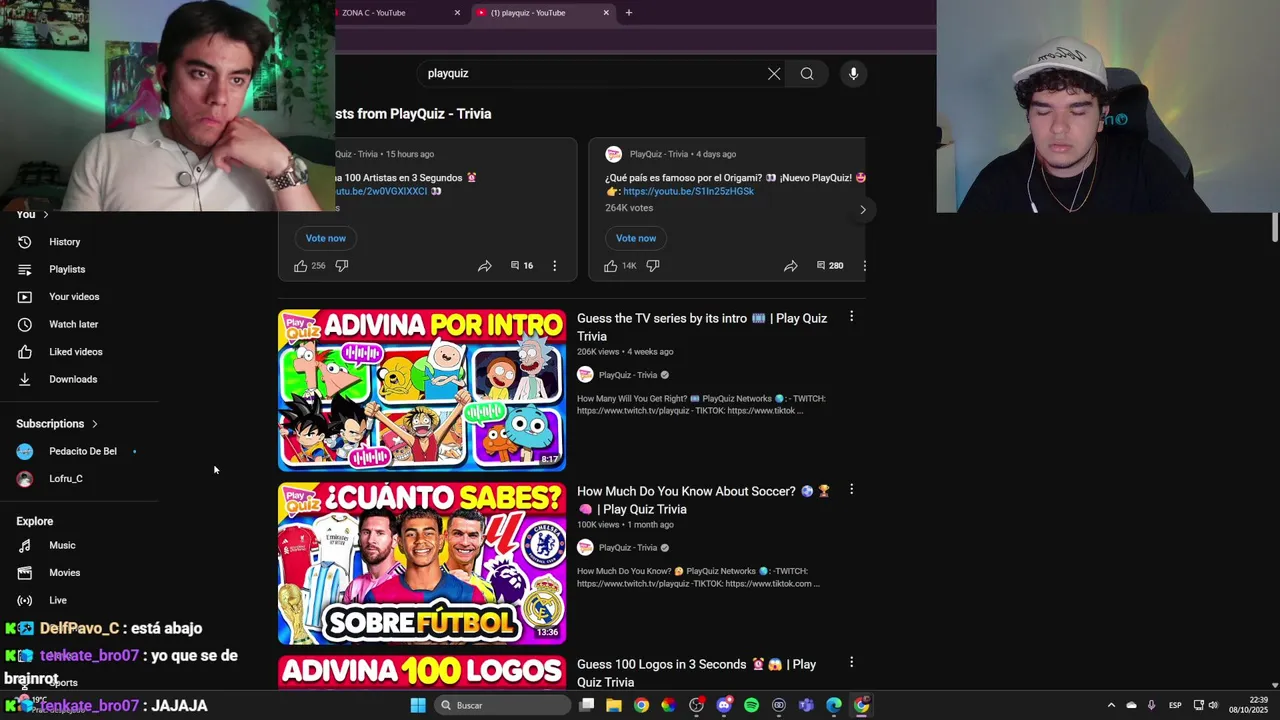
Task: Close the ZONA C YouTube tab
Action: coord(457,13)
